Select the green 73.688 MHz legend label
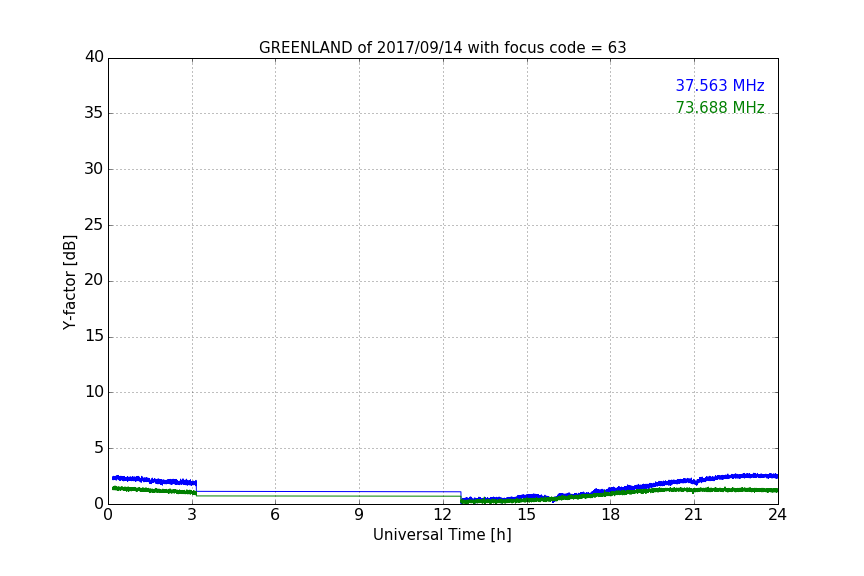The width and height of the screenshot is (864, 576). (x=720, y=107)
